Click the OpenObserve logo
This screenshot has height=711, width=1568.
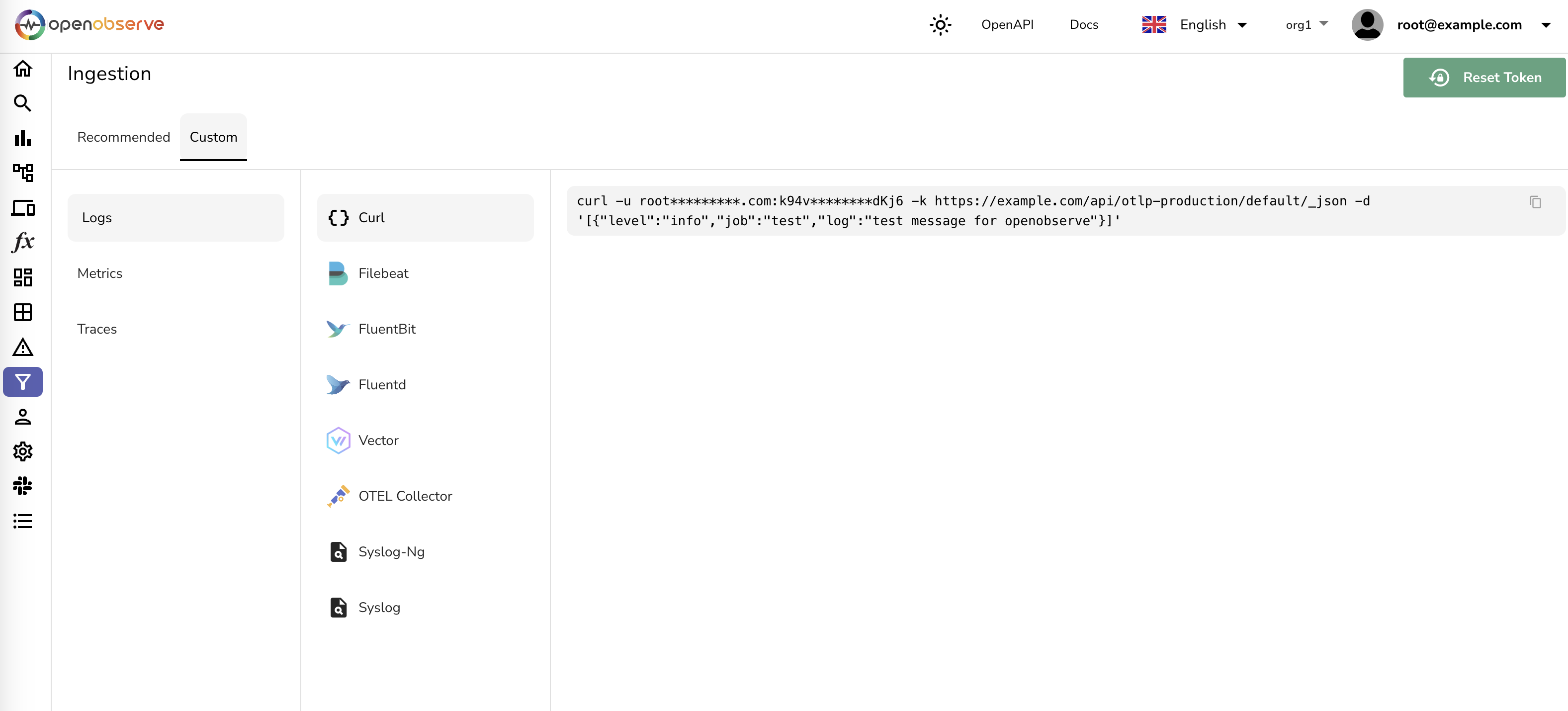(x=89, y=25)
